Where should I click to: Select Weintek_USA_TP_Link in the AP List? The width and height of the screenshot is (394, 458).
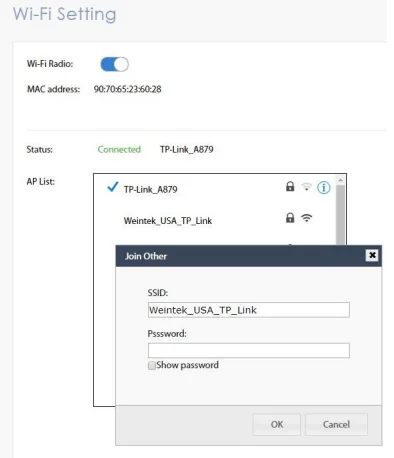pos(168,221)
